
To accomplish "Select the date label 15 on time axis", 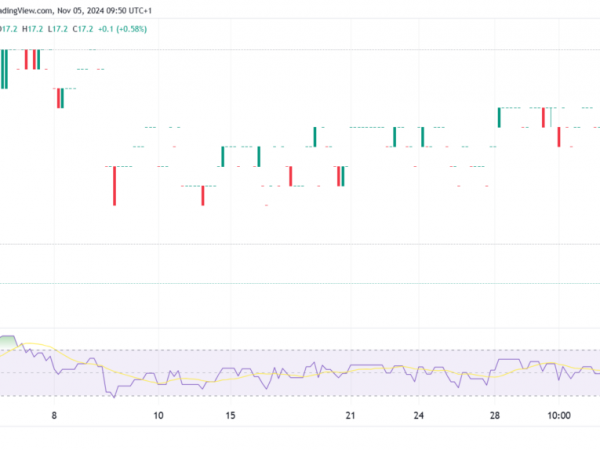I will coord(230,415).
